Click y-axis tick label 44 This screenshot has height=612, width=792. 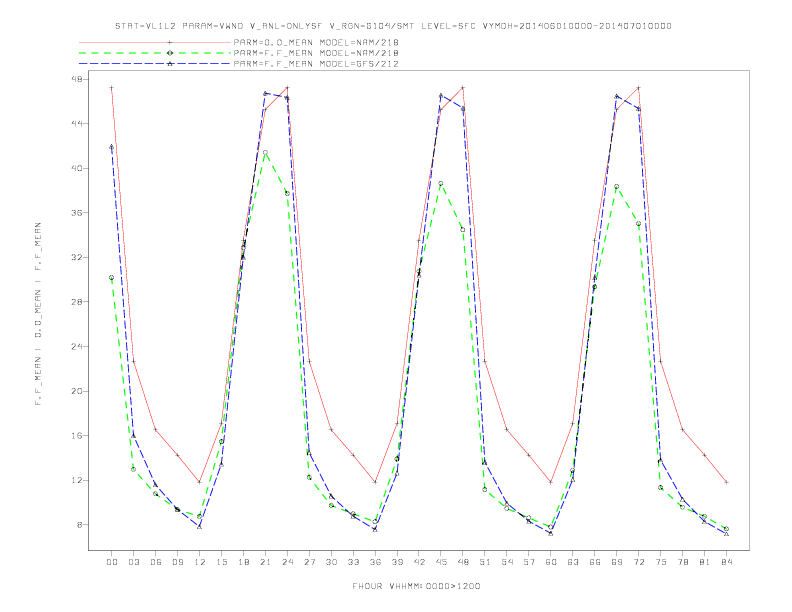coord(78,124)
